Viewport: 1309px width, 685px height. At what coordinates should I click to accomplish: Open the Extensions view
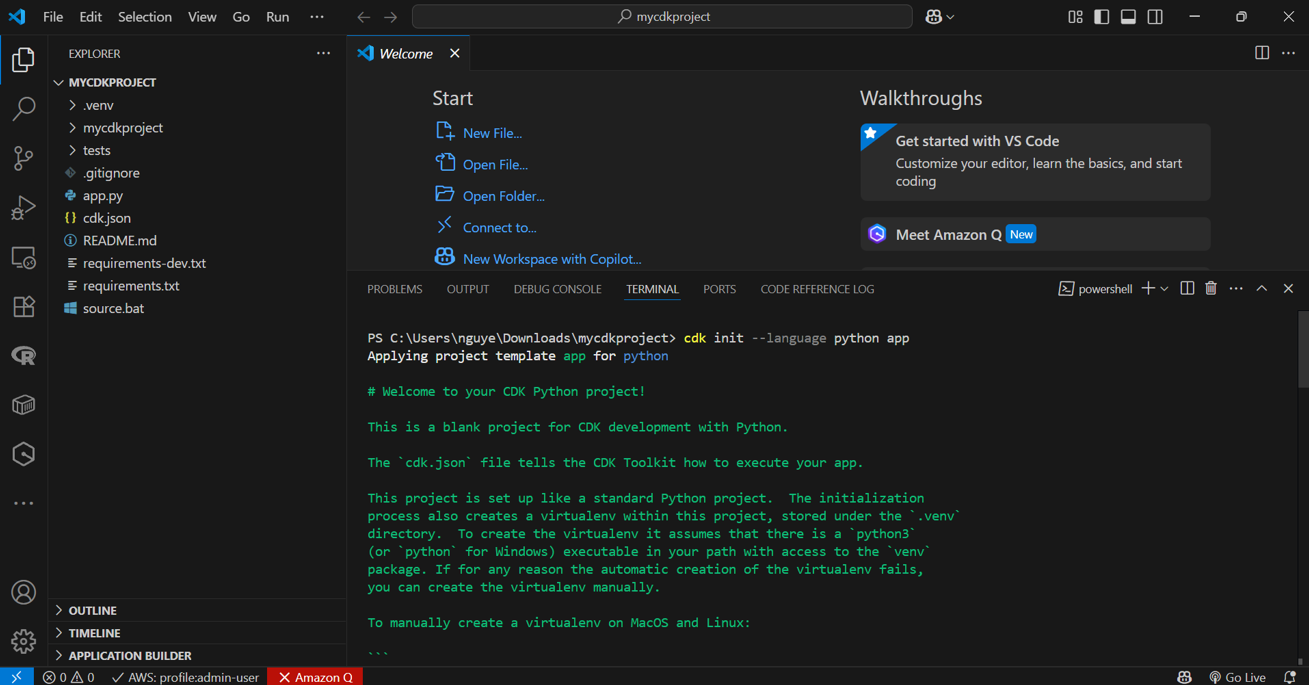coord(24,306)
